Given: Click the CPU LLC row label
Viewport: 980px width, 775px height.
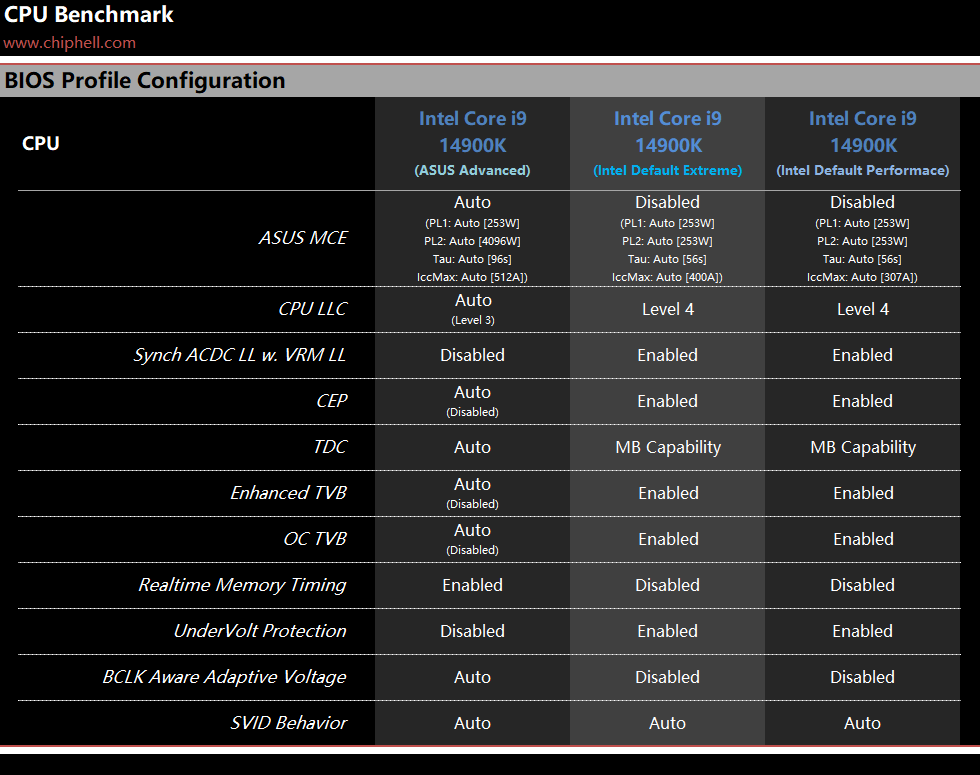Looking at the screenshot, I should [x=312, y=309].
